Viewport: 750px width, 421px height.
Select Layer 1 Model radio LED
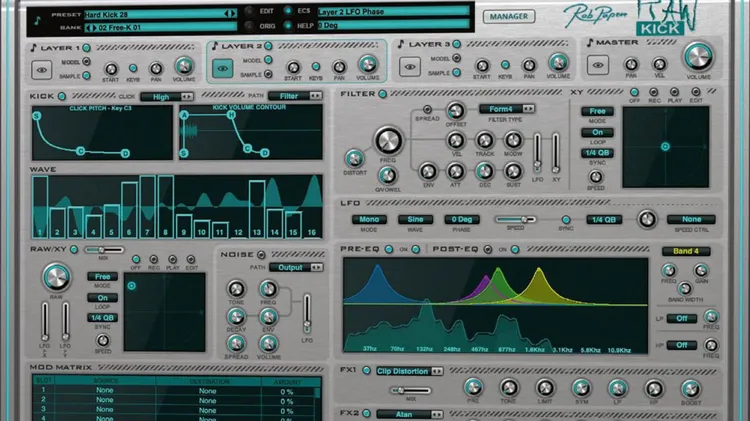(x=86, y=61)
